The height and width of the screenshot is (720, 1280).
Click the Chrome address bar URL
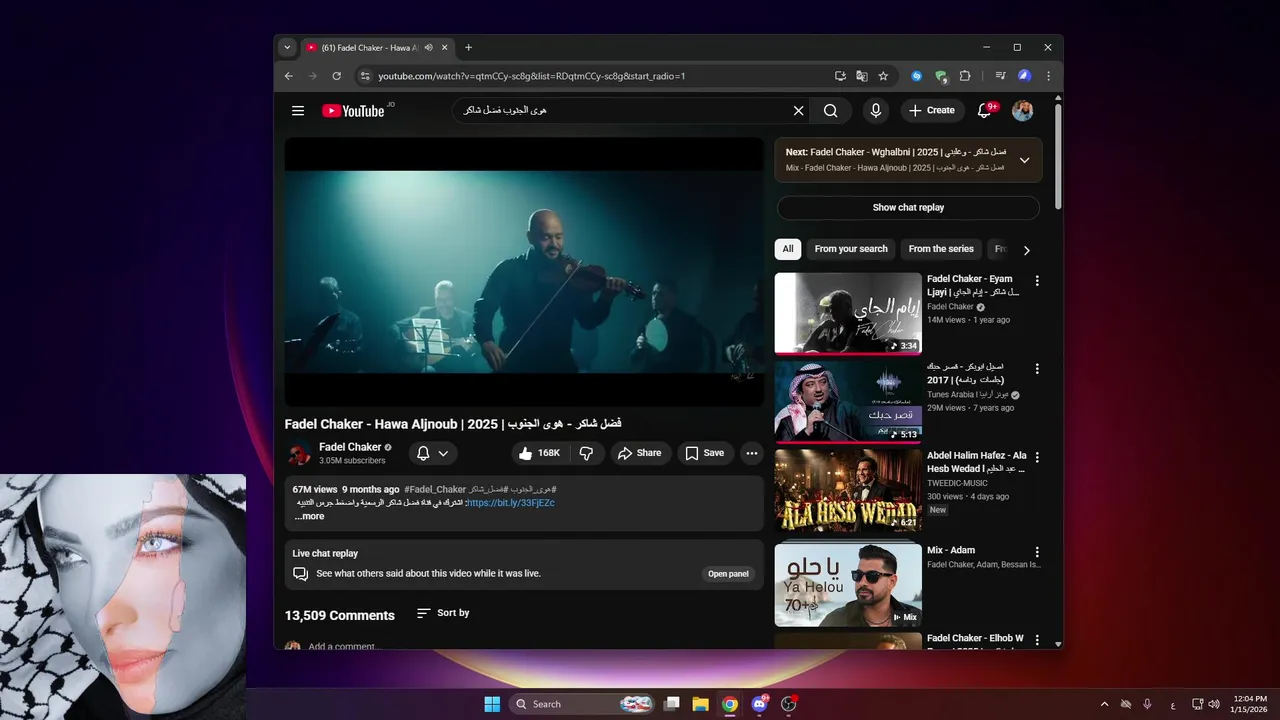531,76
